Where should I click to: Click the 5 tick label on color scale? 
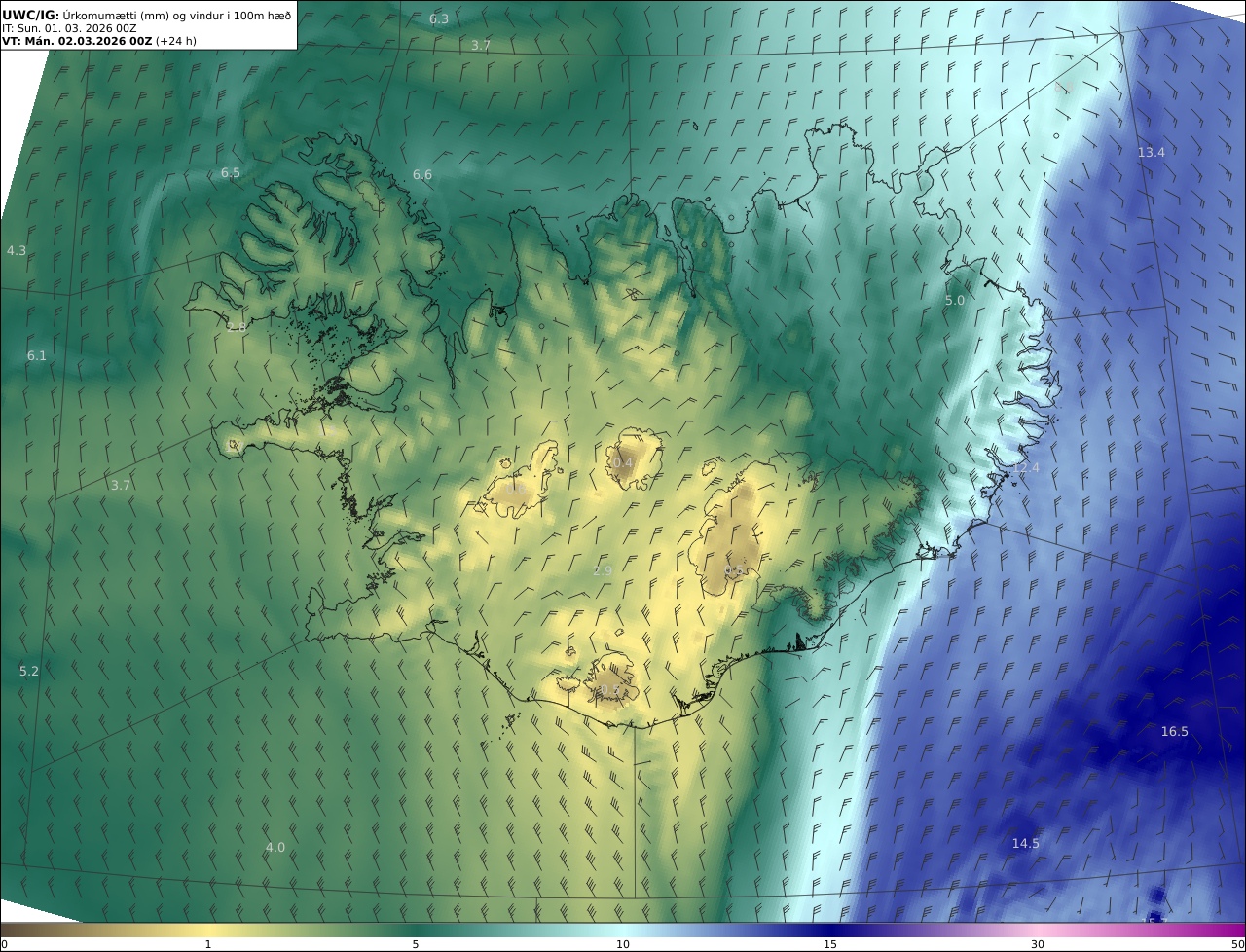click(x=416, y=944)
